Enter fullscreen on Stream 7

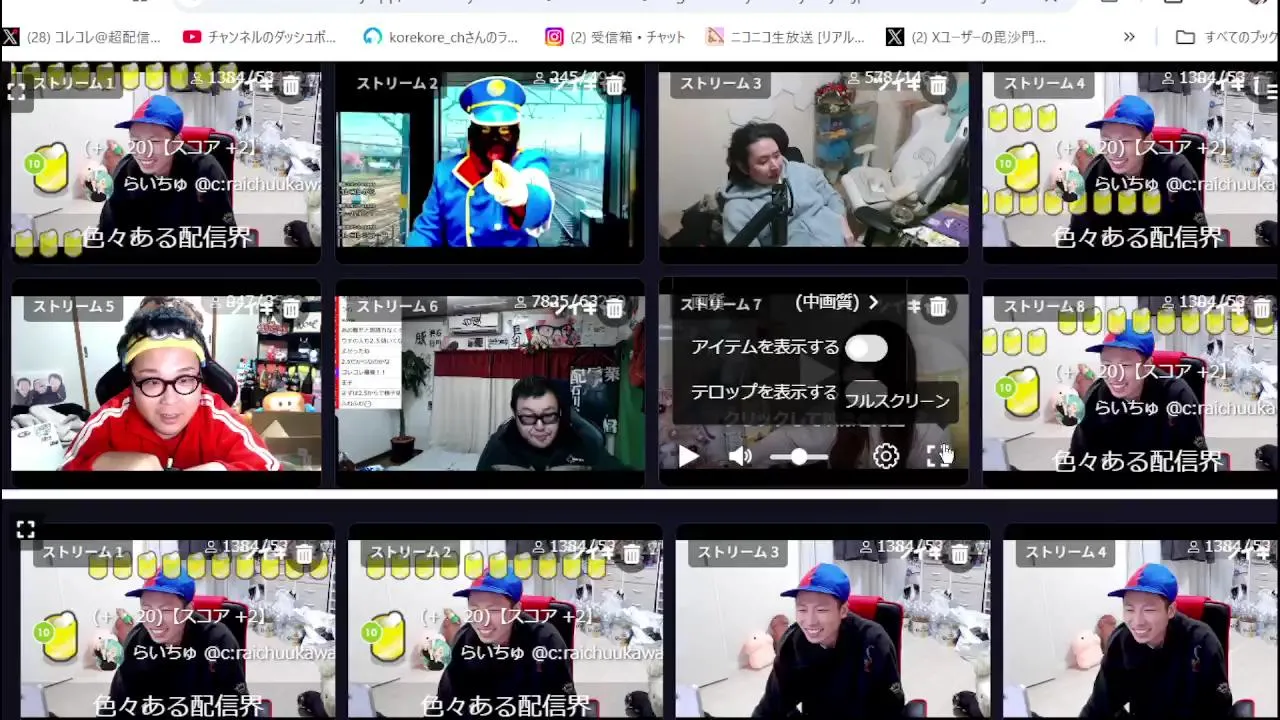(938, 457)
